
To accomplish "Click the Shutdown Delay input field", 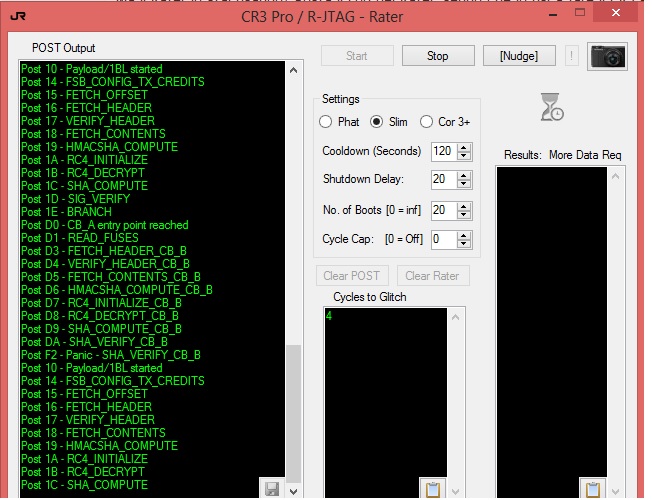I will 444,180.
